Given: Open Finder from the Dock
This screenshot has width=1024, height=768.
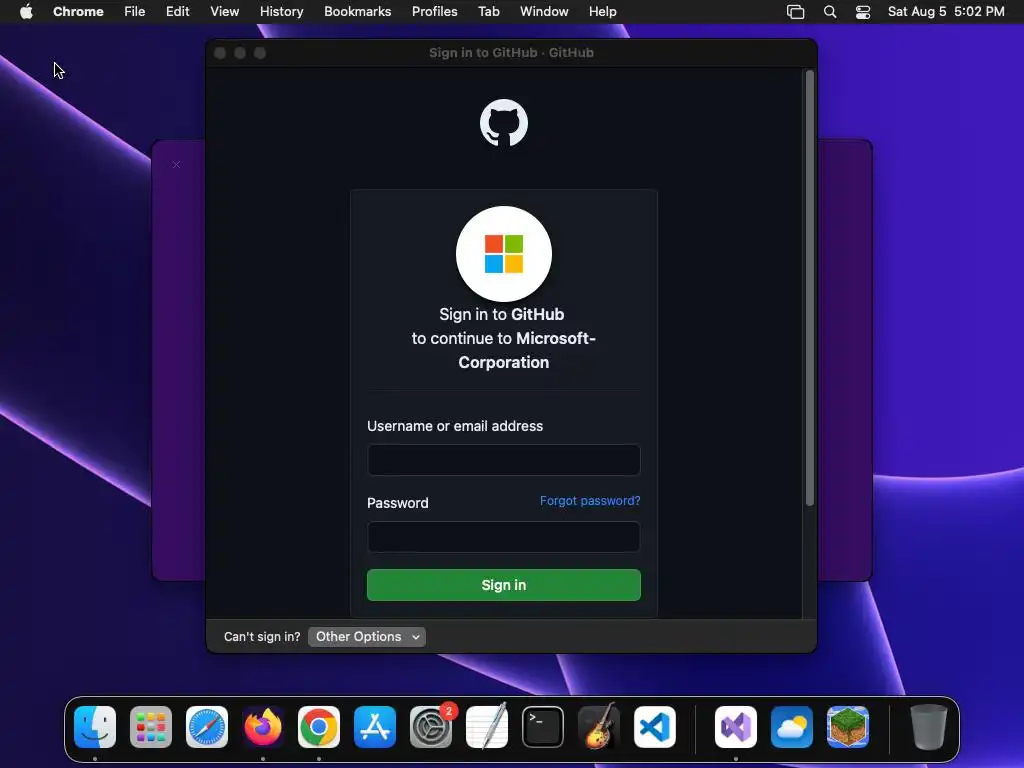Looking at the screenshot, I should click(x=95, y=727).
